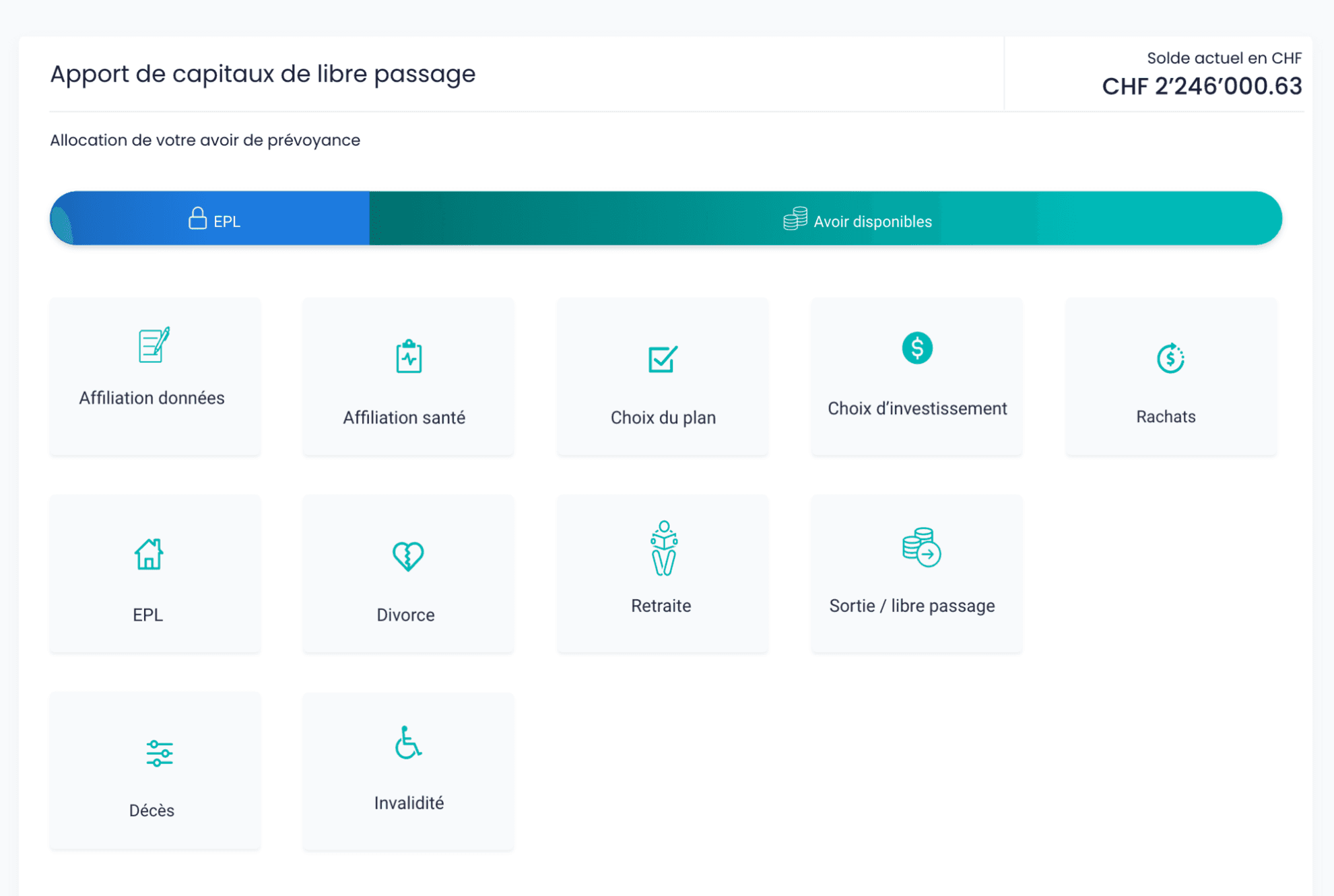This screenshot has height=896, width=1334.
Task: Click the blue EPL segment label in the allocation bar
Action: pyautogui.click(x=227, y=221)
